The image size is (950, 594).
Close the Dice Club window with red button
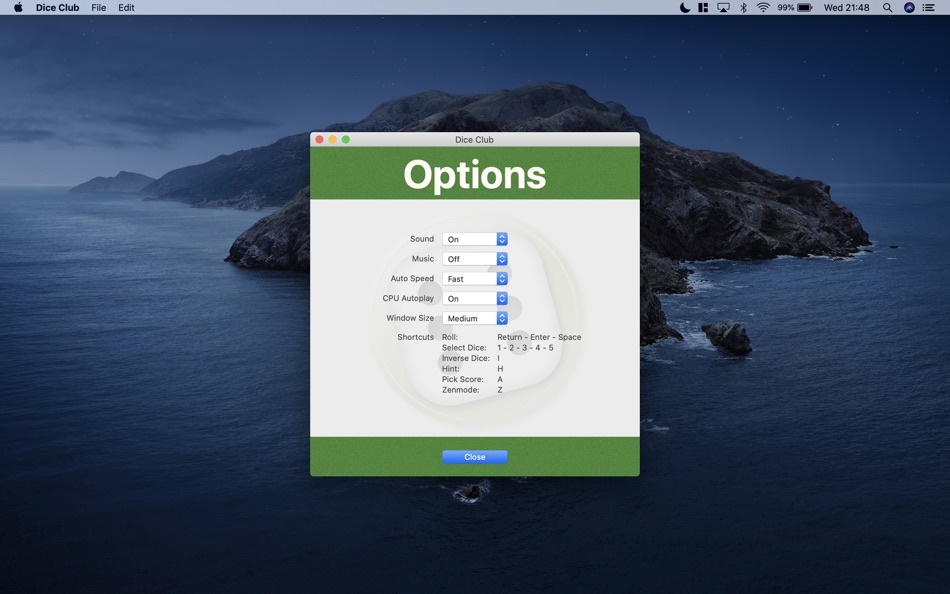(319, 139)
